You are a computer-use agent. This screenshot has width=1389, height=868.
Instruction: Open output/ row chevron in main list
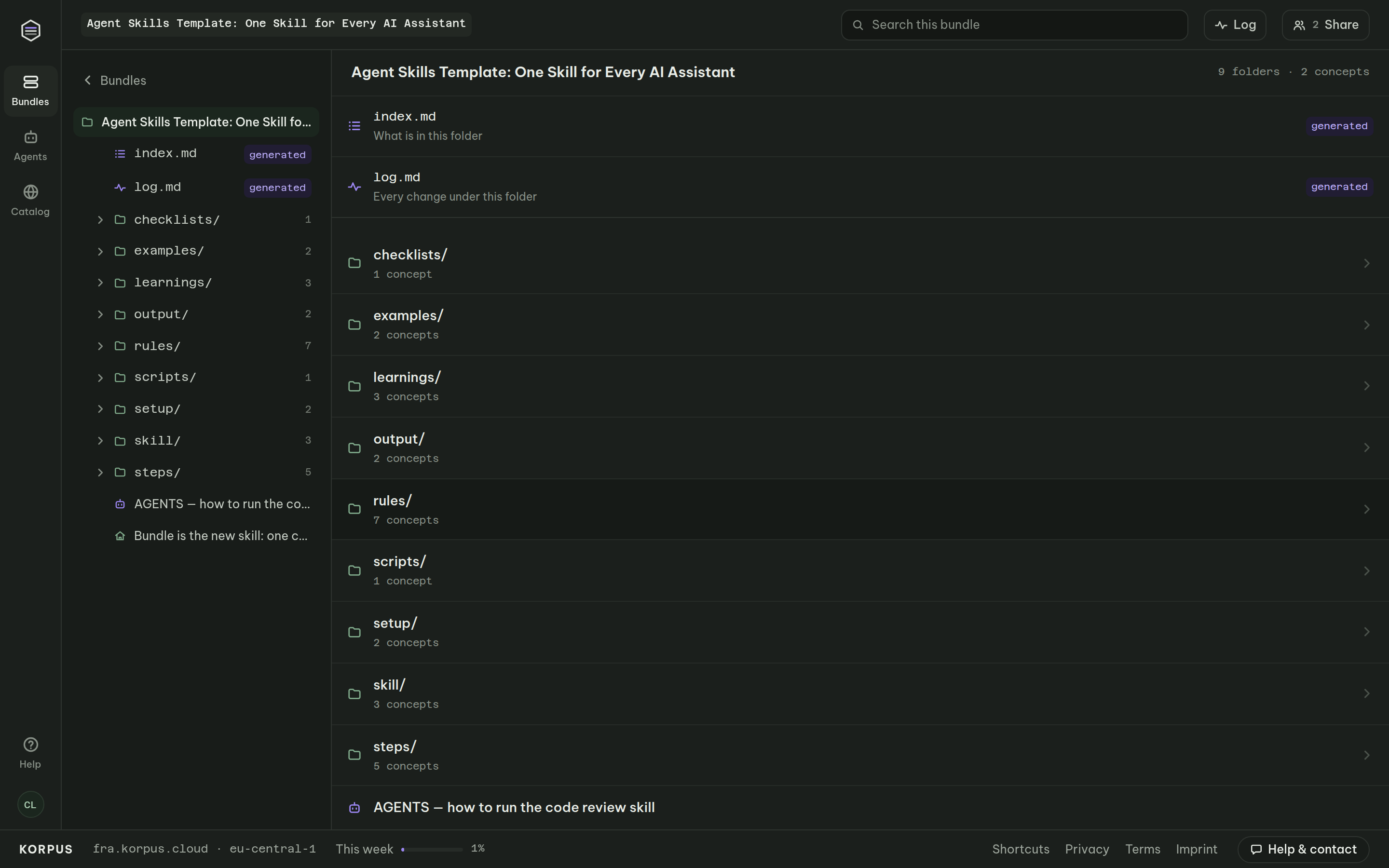pyautogui.click(x=1367, y=448)
